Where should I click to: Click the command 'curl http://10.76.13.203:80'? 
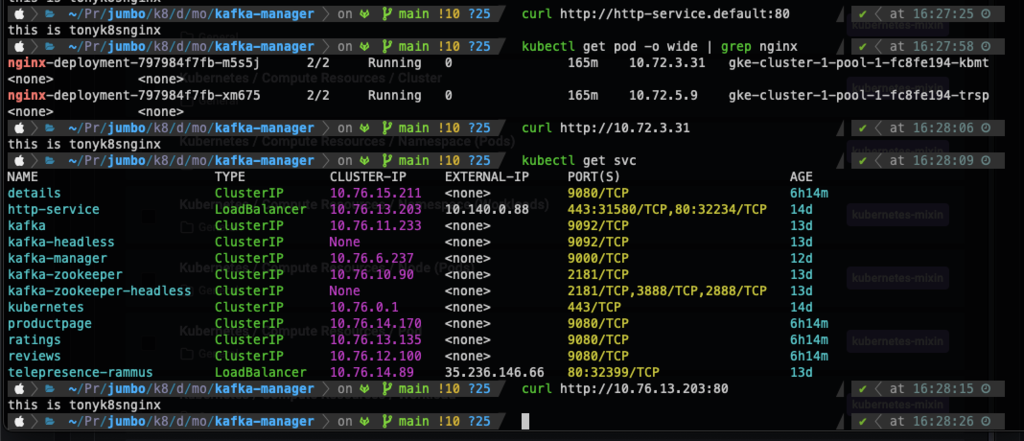pos(625,389)
